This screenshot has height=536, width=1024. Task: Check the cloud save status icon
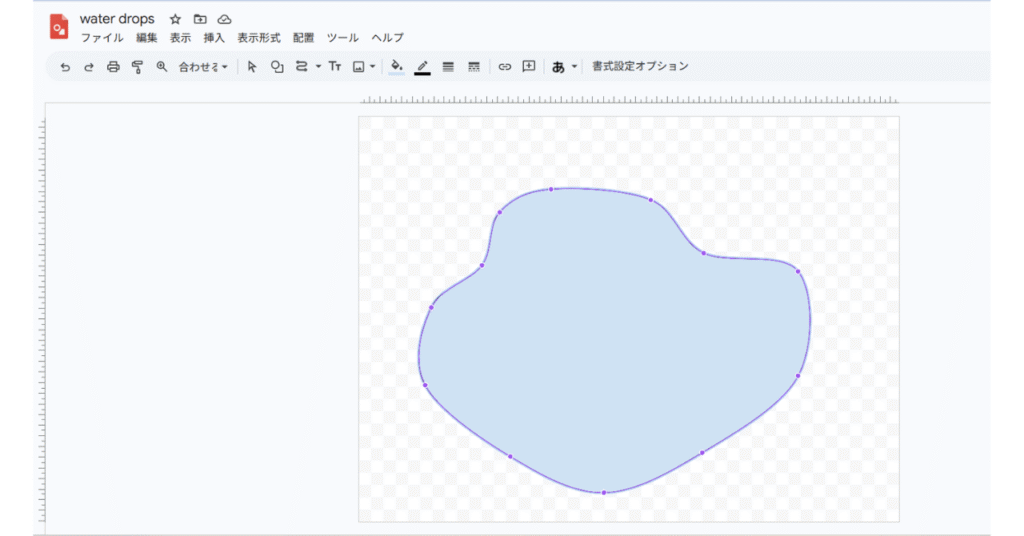[x=224, y=20]
